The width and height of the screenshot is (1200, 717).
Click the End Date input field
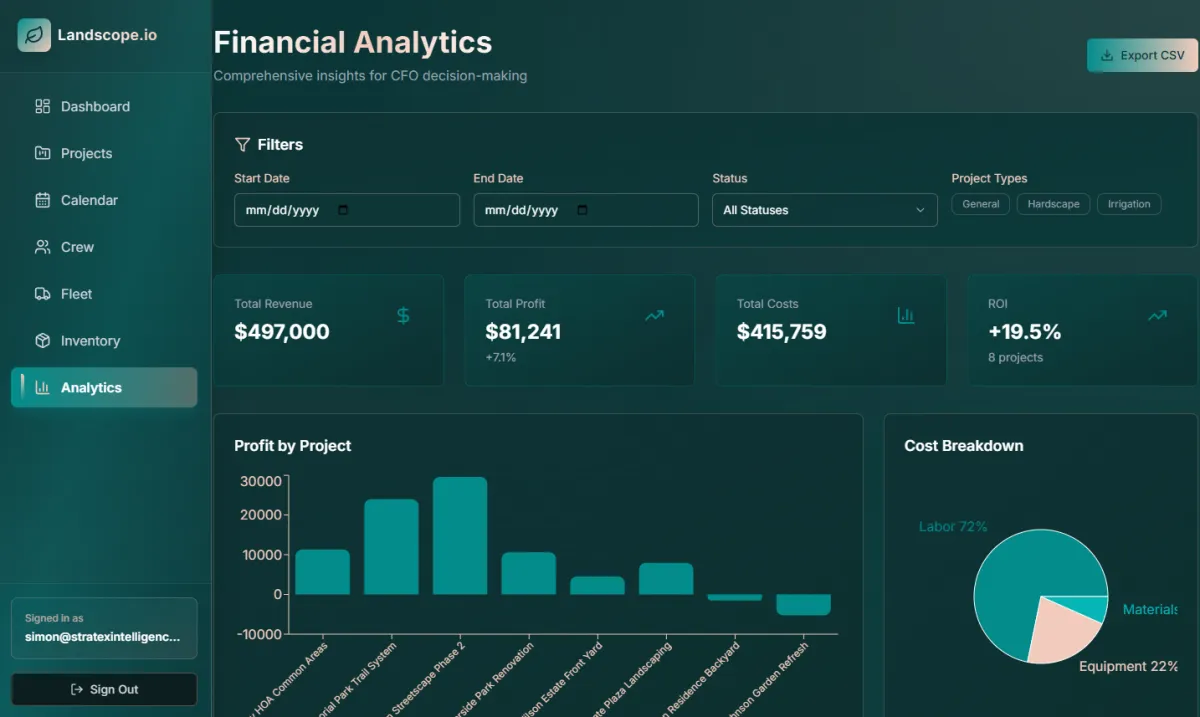pyautogui.click(x=586, y=210)
